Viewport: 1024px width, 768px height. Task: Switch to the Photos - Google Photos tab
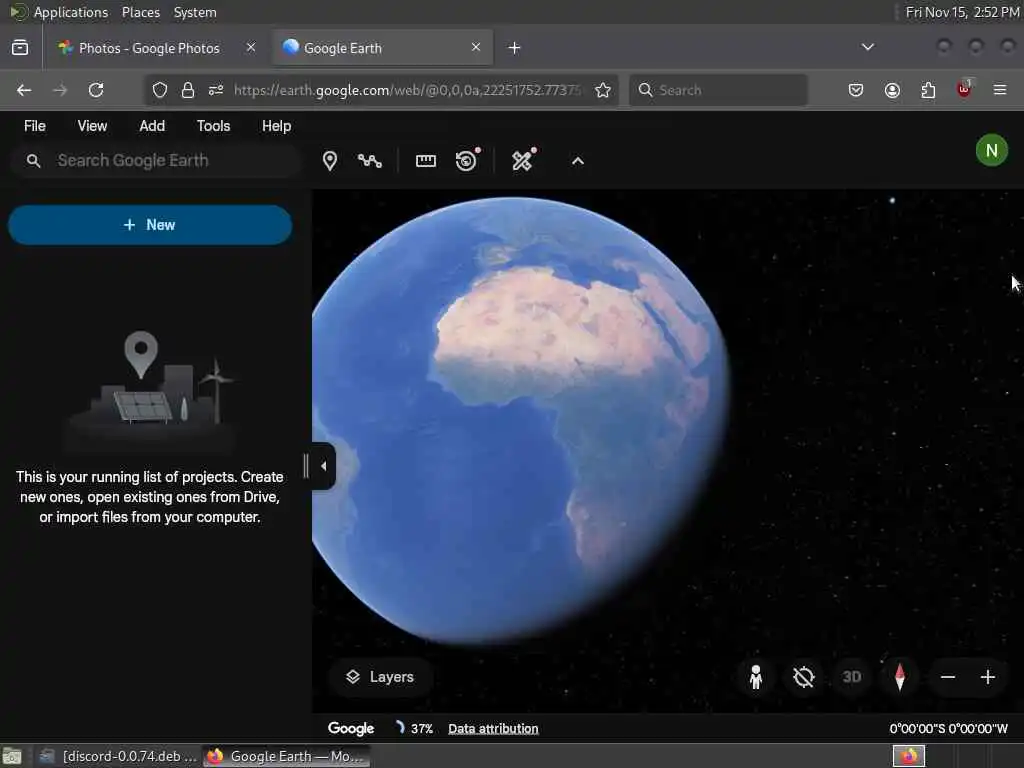(148, 48)
